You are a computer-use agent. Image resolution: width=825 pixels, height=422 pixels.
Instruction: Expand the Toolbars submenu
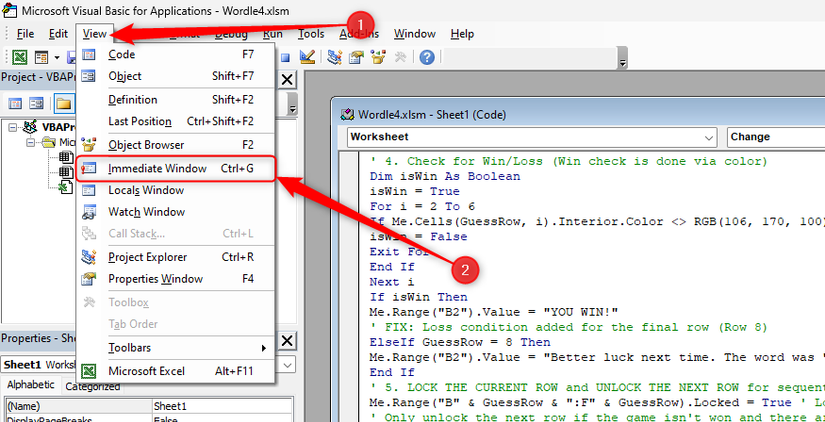coord(175,348)
